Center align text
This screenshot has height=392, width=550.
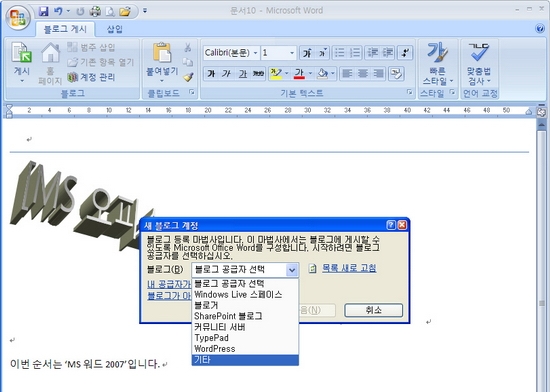pyautogui.click(x=363, y=74)
